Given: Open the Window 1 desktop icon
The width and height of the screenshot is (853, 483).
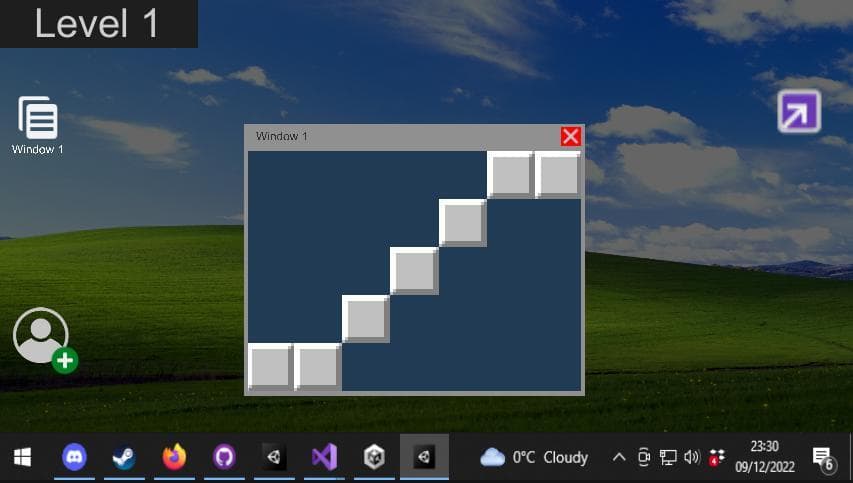Looking at the screenshot, I should point(38,125).
